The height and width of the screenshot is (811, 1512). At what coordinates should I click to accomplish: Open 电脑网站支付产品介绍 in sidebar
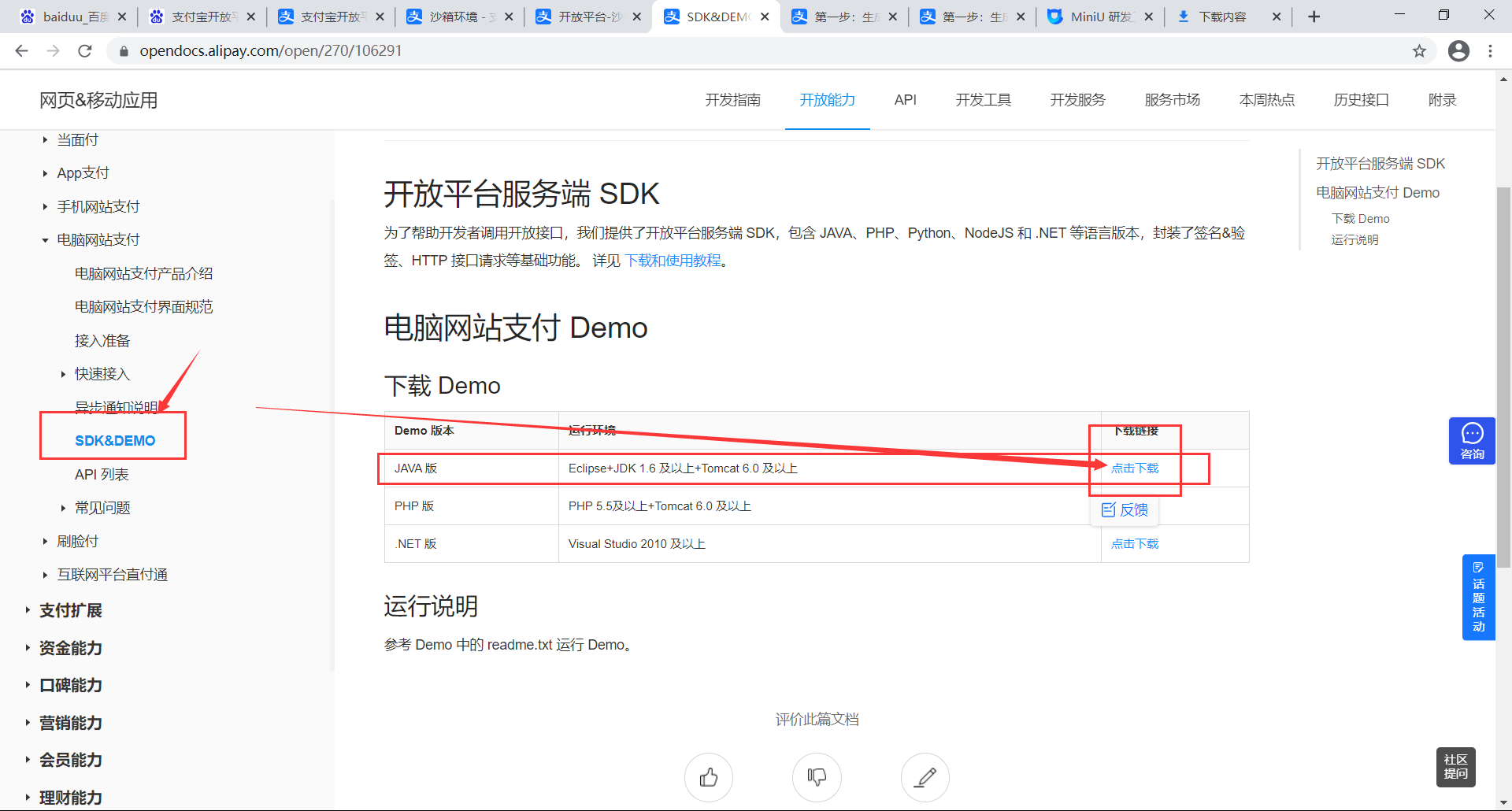coord(143,274)
